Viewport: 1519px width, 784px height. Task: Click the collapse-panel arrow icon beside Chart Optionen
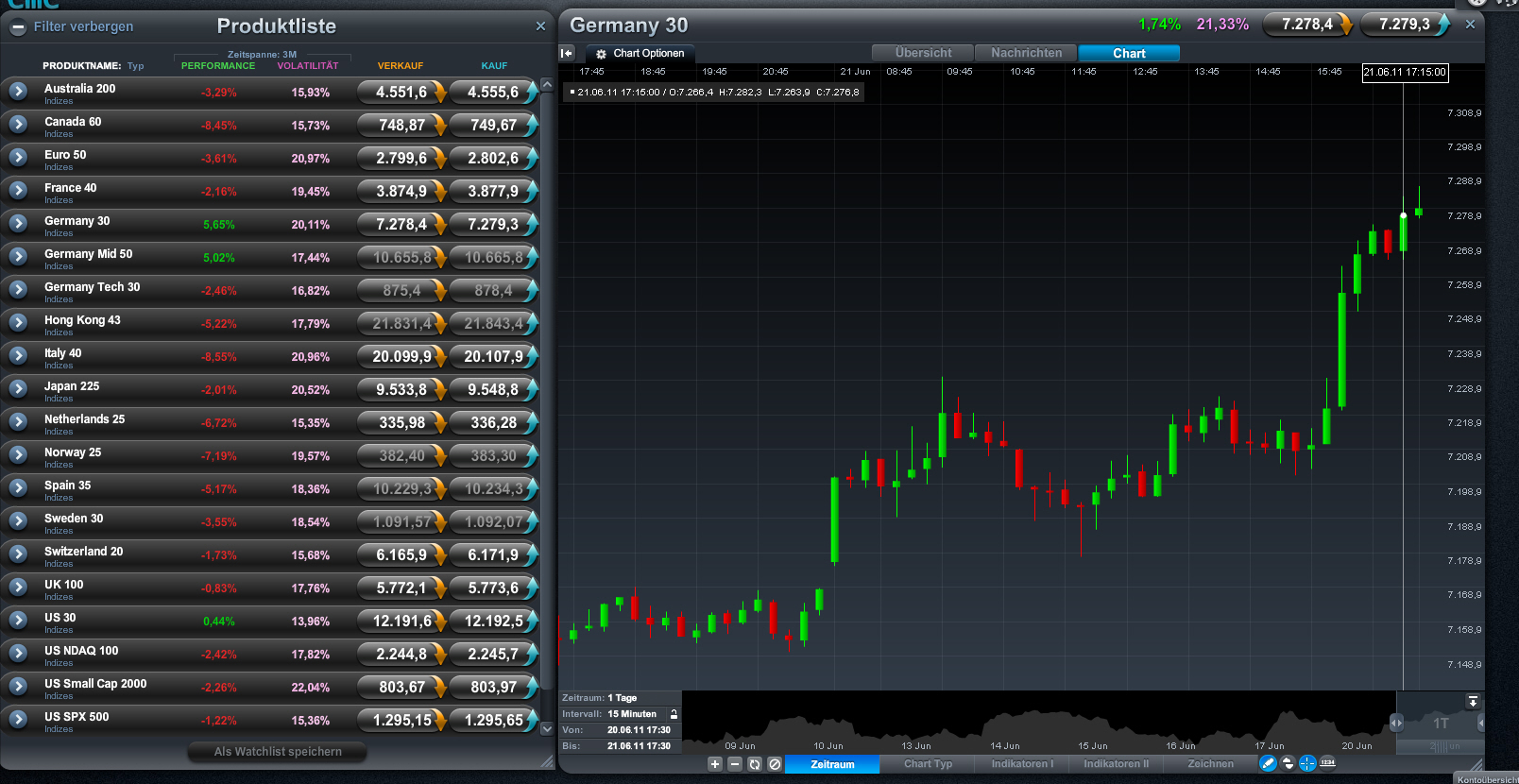[x=567, y=53]
